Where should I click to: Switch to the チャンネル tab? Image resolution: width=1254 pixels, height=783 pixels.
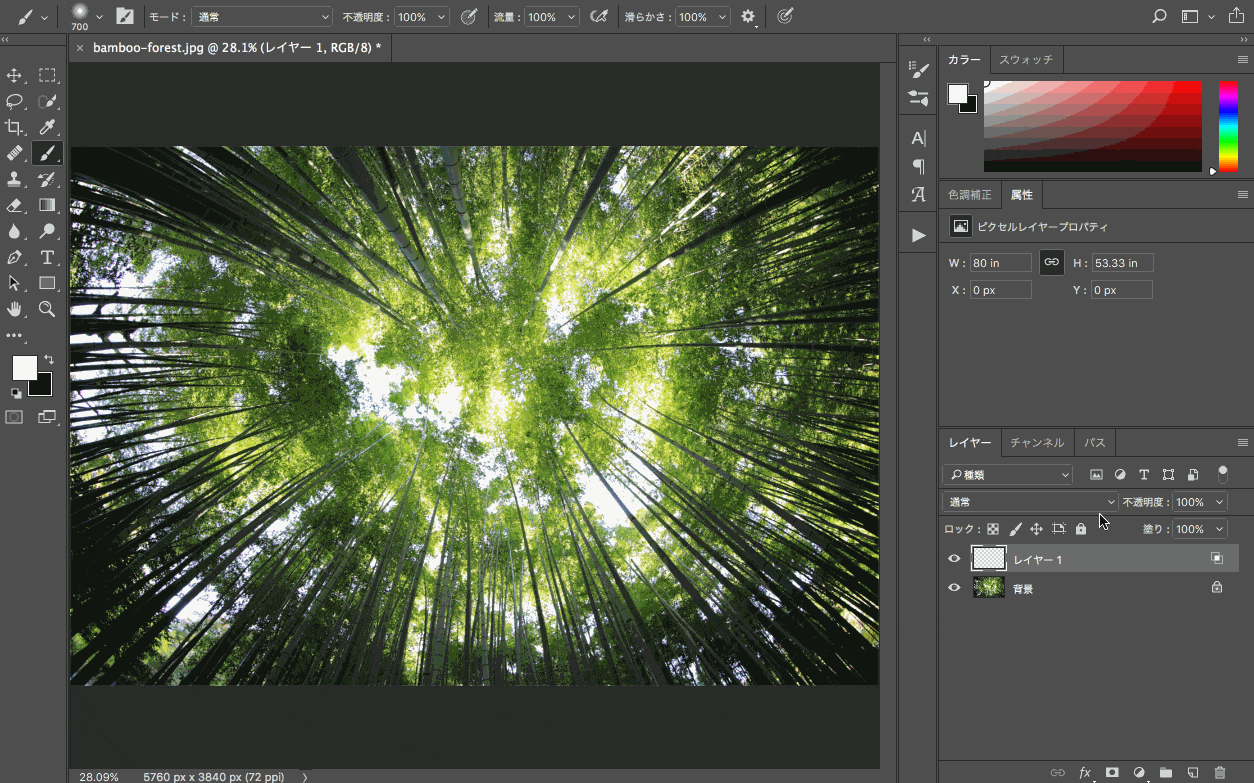(1037, 442)
